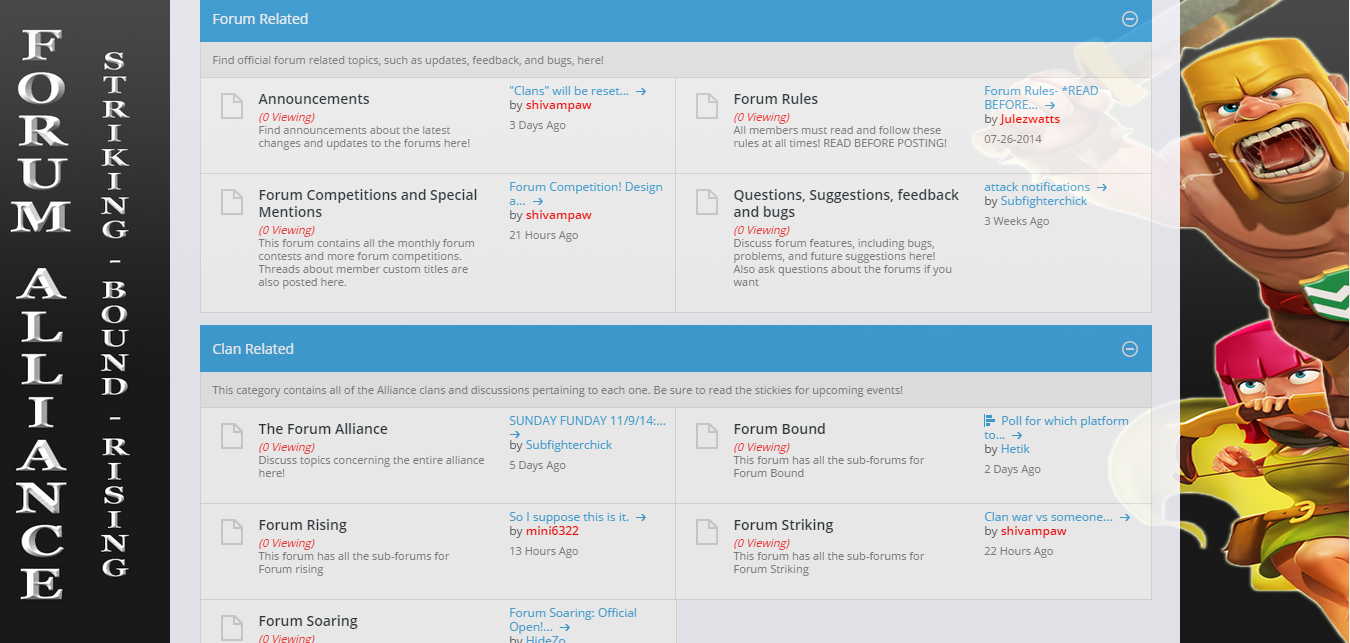This screenshot has height=643, width=1350.
Task: Open the Clan Related category header link
Action: coord(253,349)
